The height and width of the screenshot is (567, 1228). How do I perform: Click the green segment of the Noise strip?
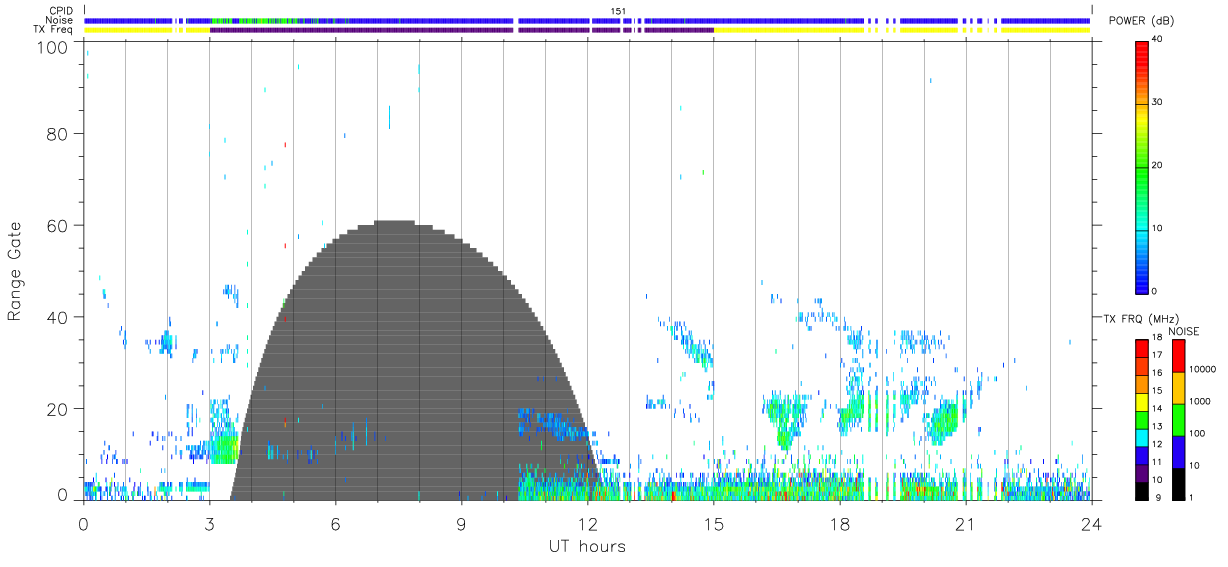(255, 20)
